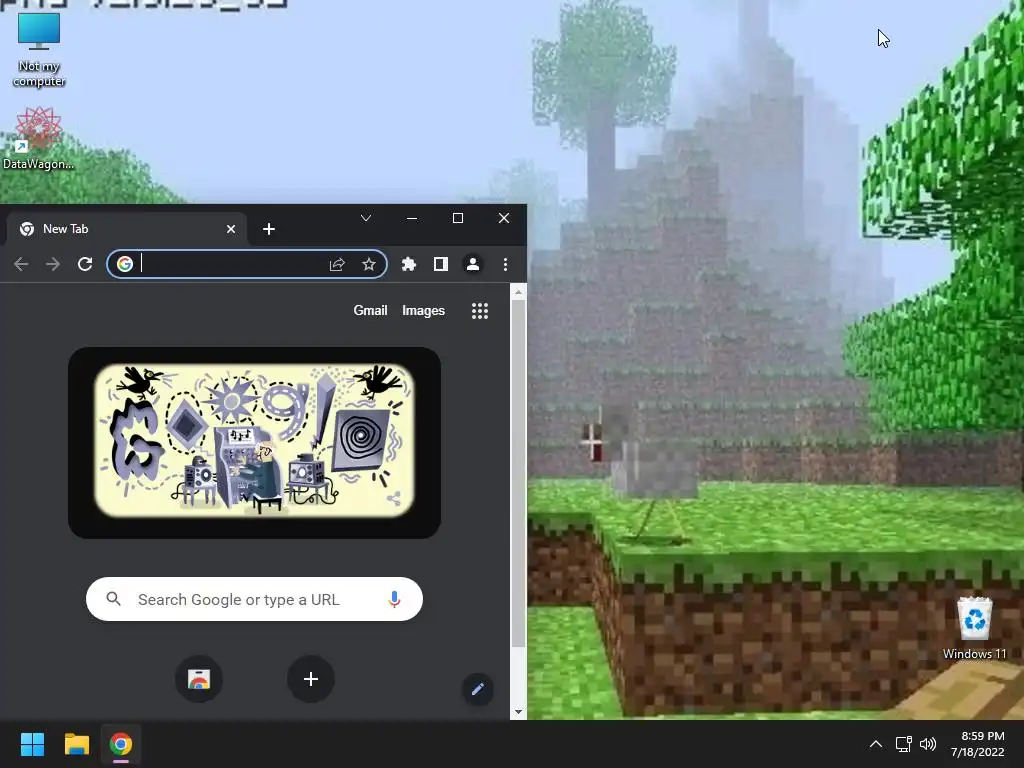Open a new Chrome tab
The width and height of the screenshot is (1024, 768).
tap(268, 229)
